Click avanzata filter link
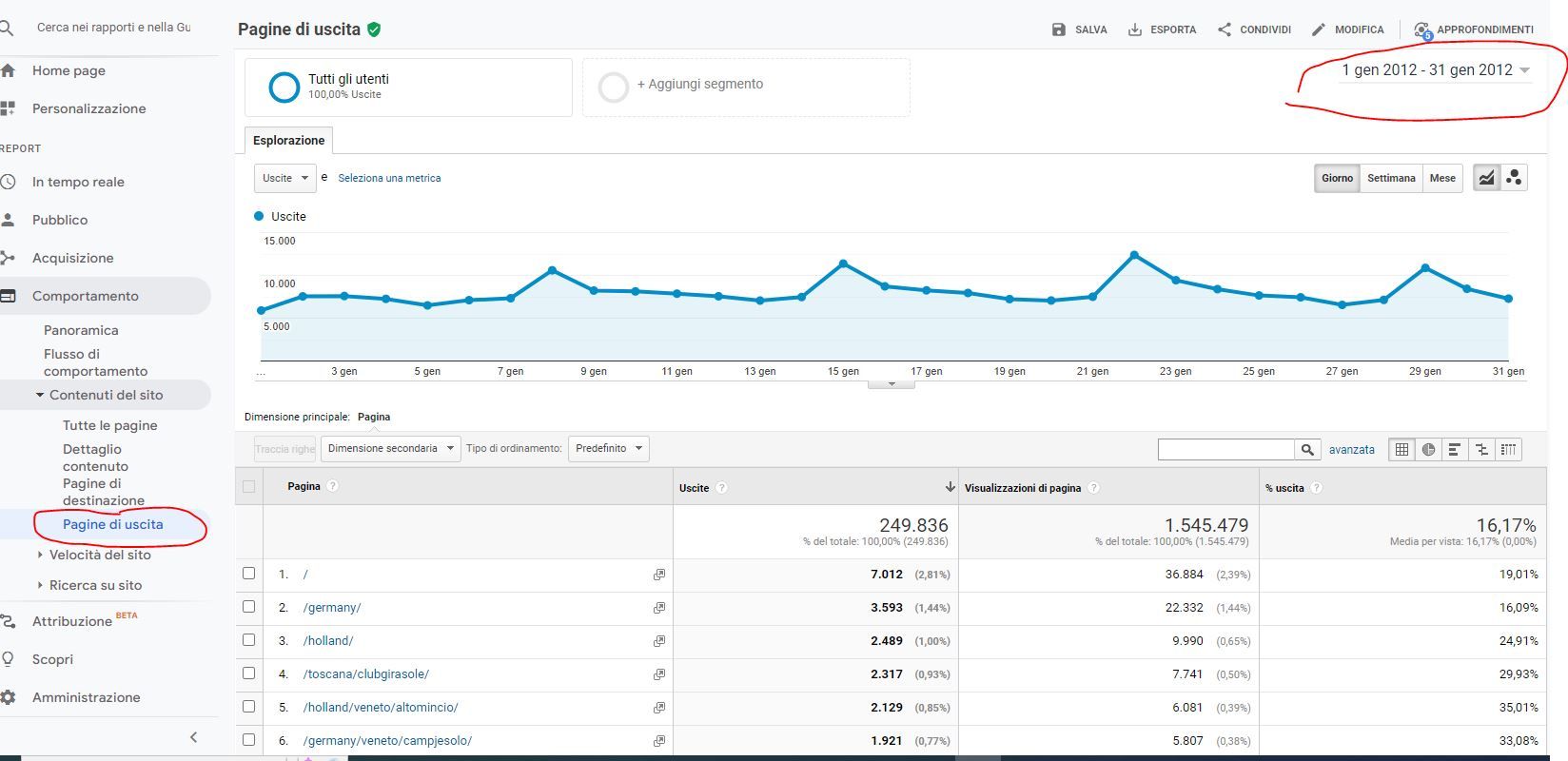Image resolution: width=1568 pixels, height=761 pixels. click(1352, 450)
